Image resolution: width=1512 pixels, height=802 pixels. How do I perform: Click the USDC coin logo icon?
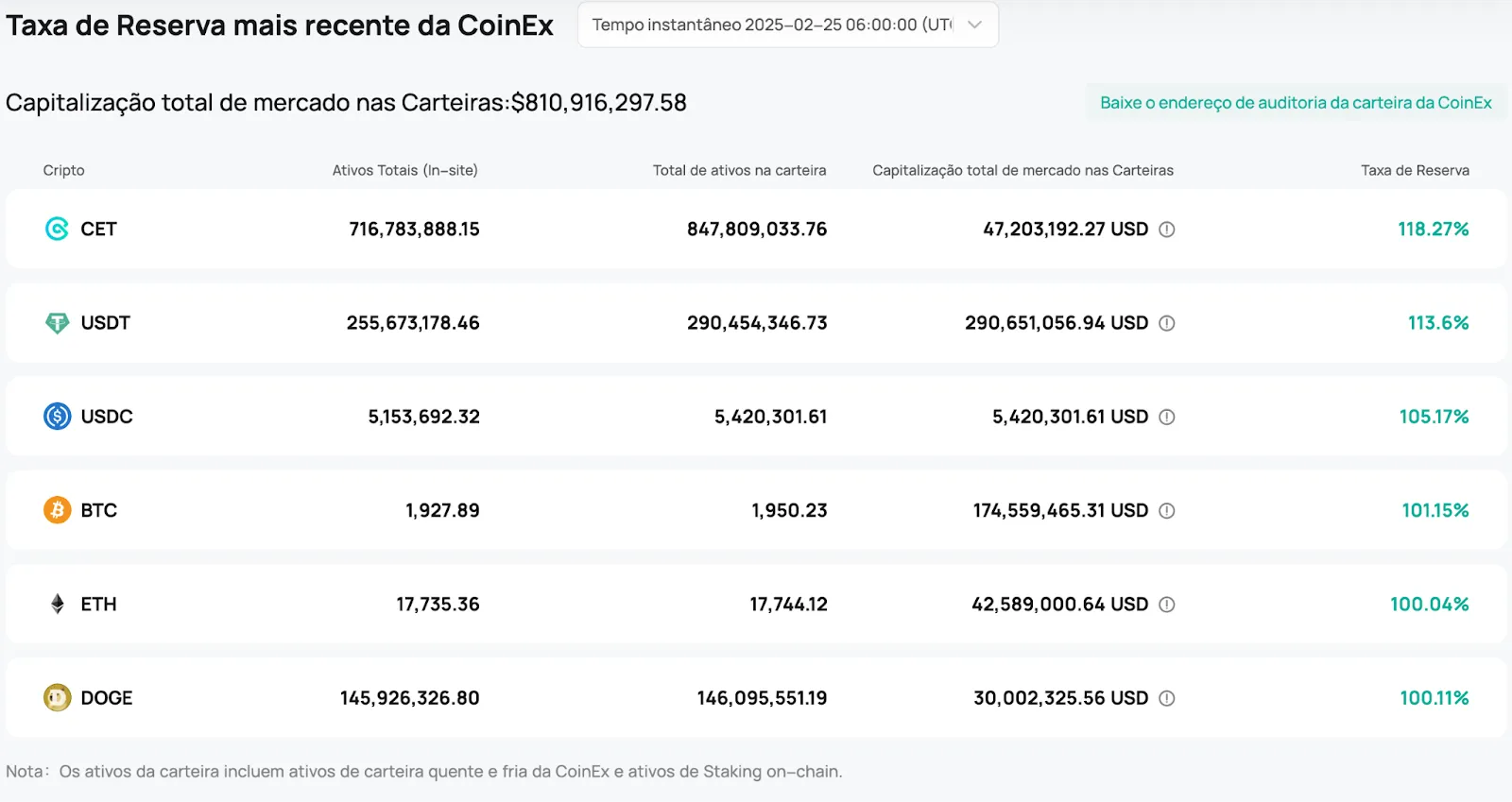pyautogui.click(x=57, y=417)
